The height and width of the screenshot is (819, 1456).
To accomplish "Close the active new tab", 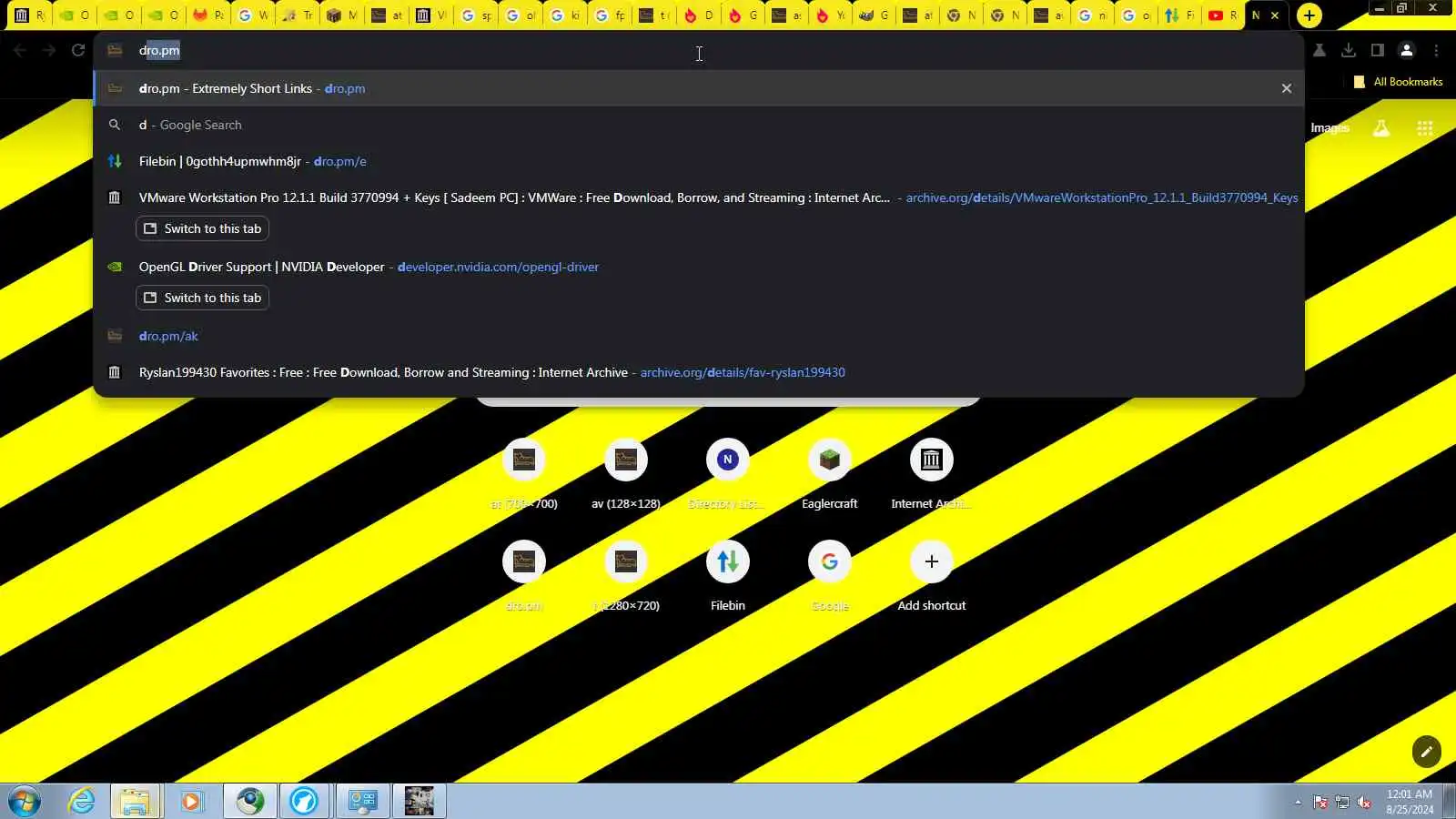I will 1275,15.
